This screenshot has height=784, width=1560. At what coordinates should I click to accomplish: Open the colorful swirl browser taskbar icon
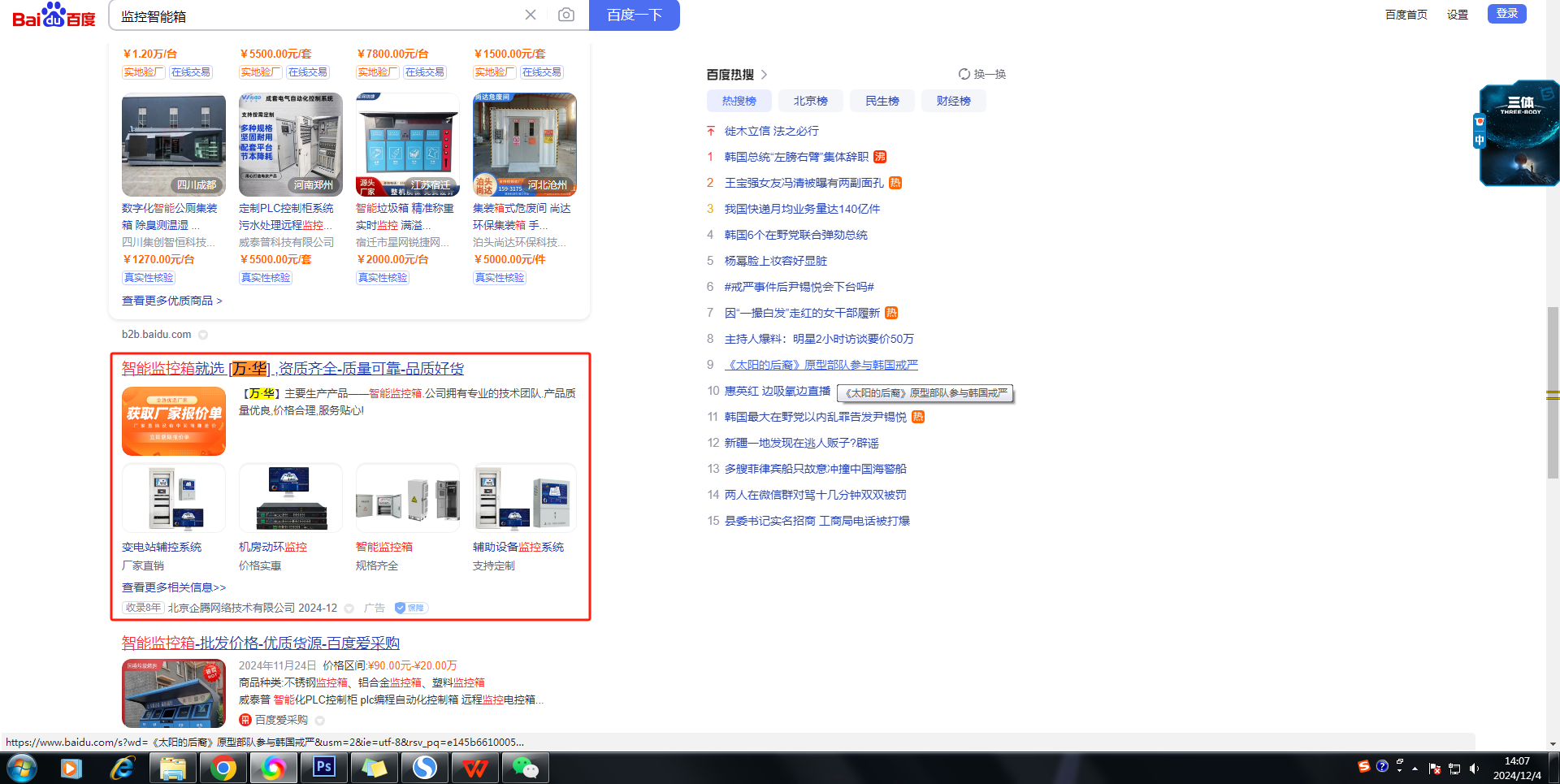tap(274, 768)
